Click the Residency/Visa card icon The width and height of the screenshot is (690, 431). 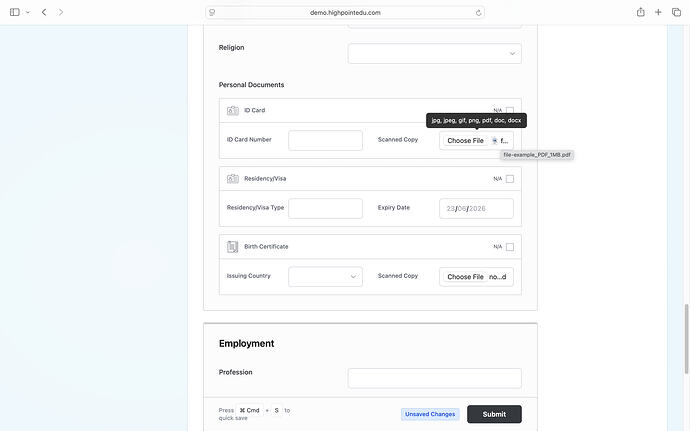pos(233,179)
